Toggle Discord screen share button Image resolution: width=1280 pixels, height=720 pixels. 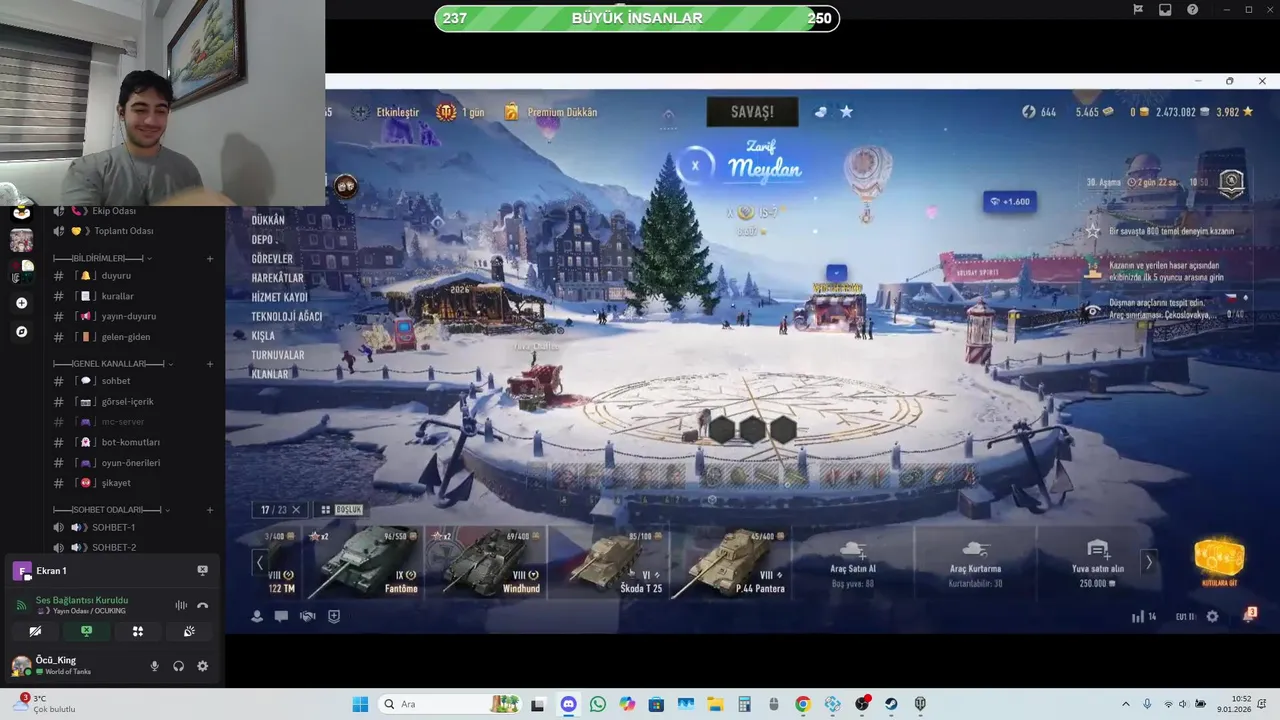point(87,632)
